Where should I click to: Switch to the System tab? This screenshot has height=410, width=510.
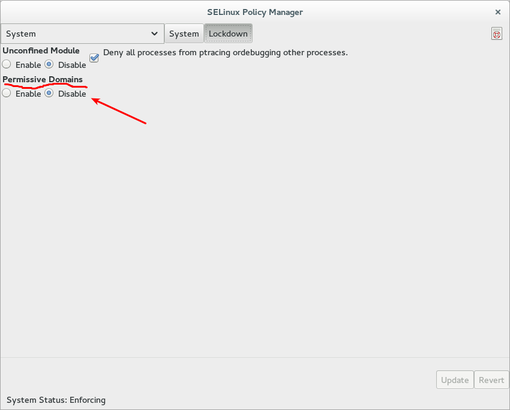[x=184, y=34]
